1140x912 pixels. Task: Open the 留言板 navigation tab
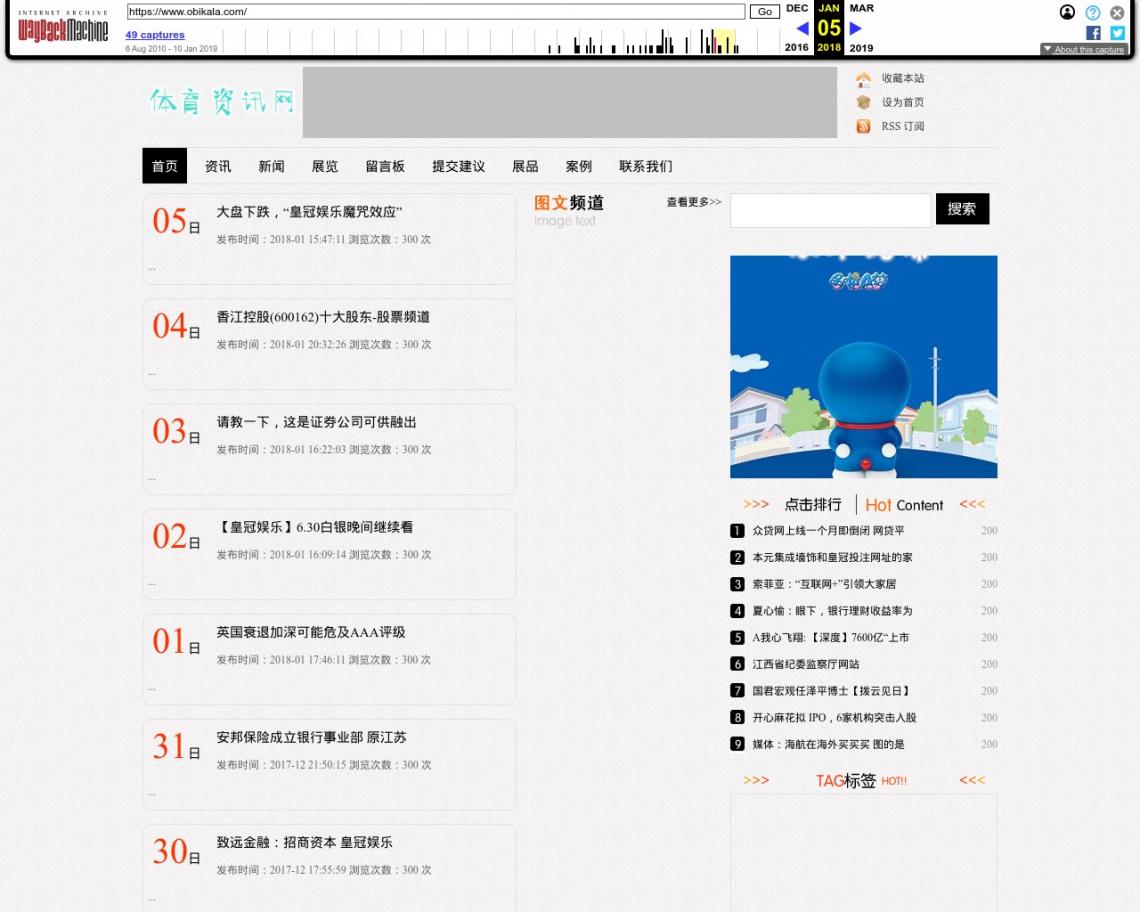click(385, 166)
